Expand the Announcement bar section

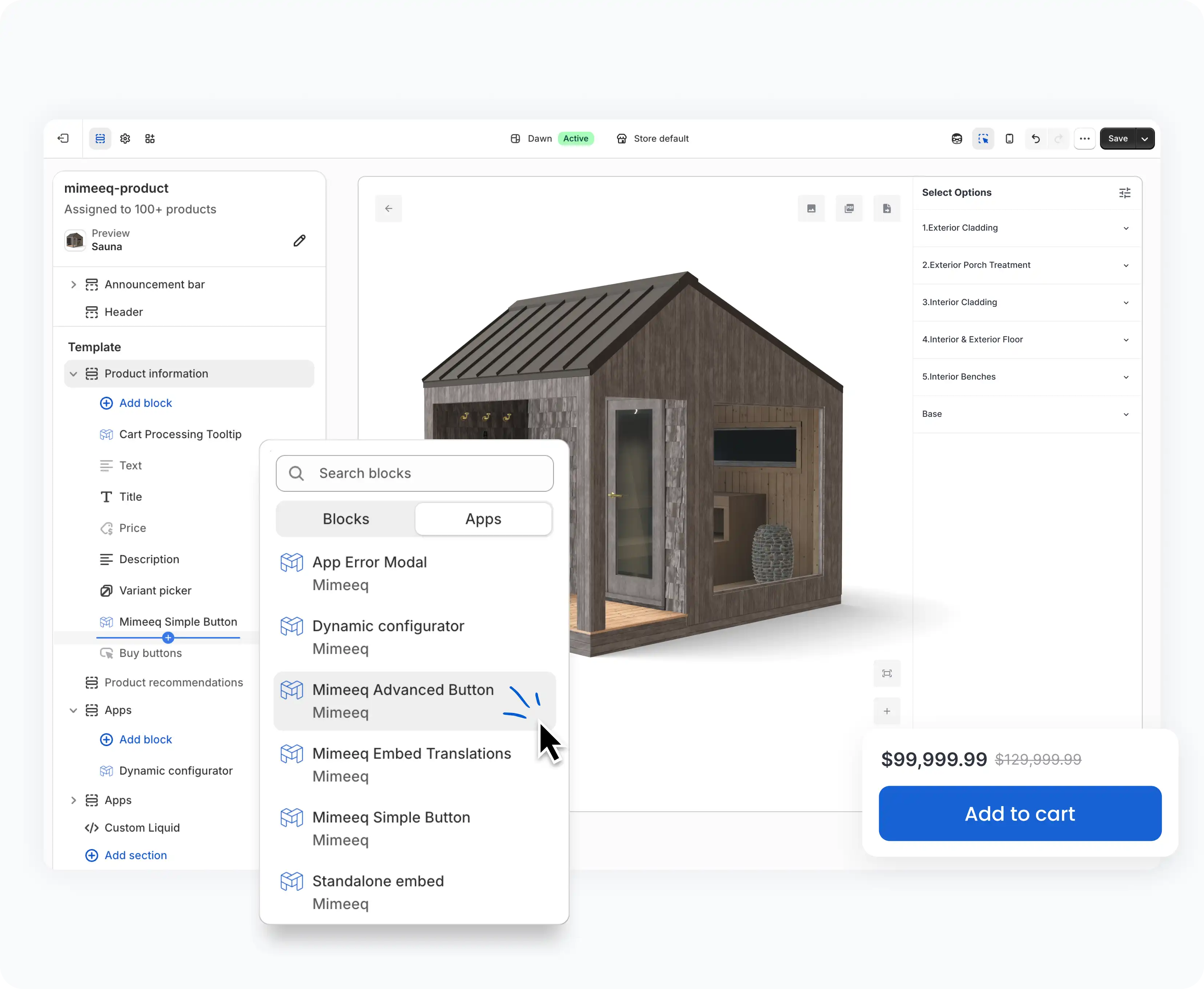coord(73,284)
